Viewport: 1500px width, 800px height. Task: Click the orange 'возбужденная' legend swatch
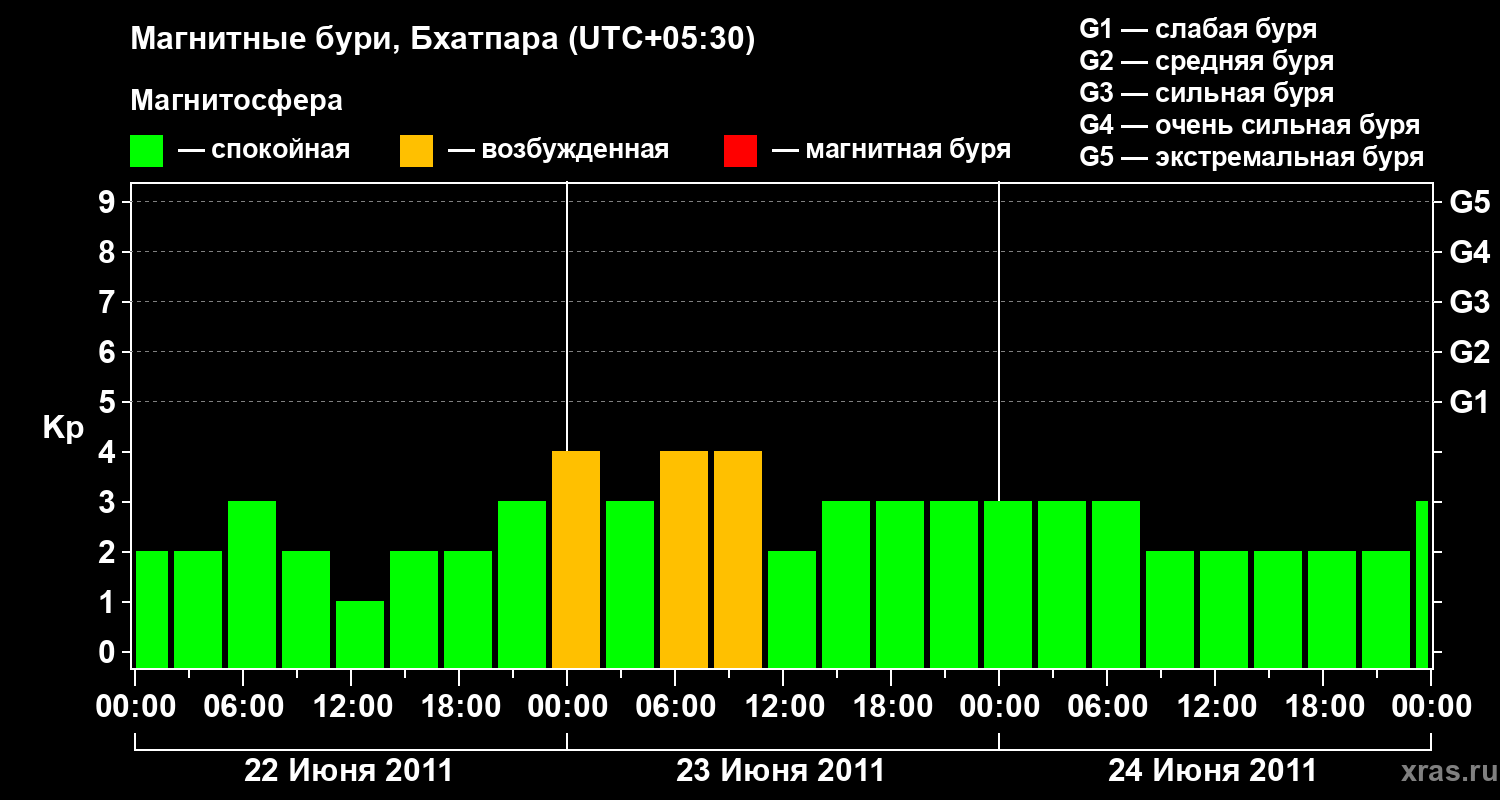point(416,151)
